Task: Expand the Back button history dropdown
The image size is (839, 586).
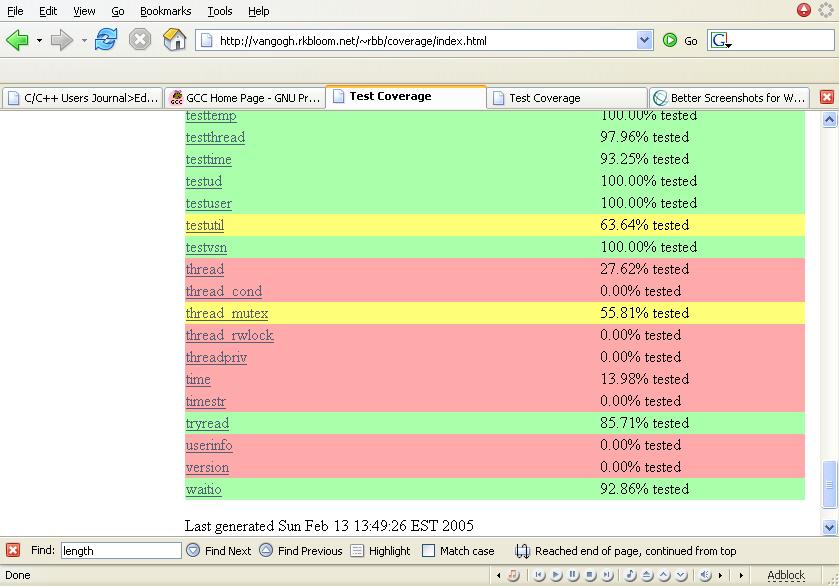Action: (39, 41)
